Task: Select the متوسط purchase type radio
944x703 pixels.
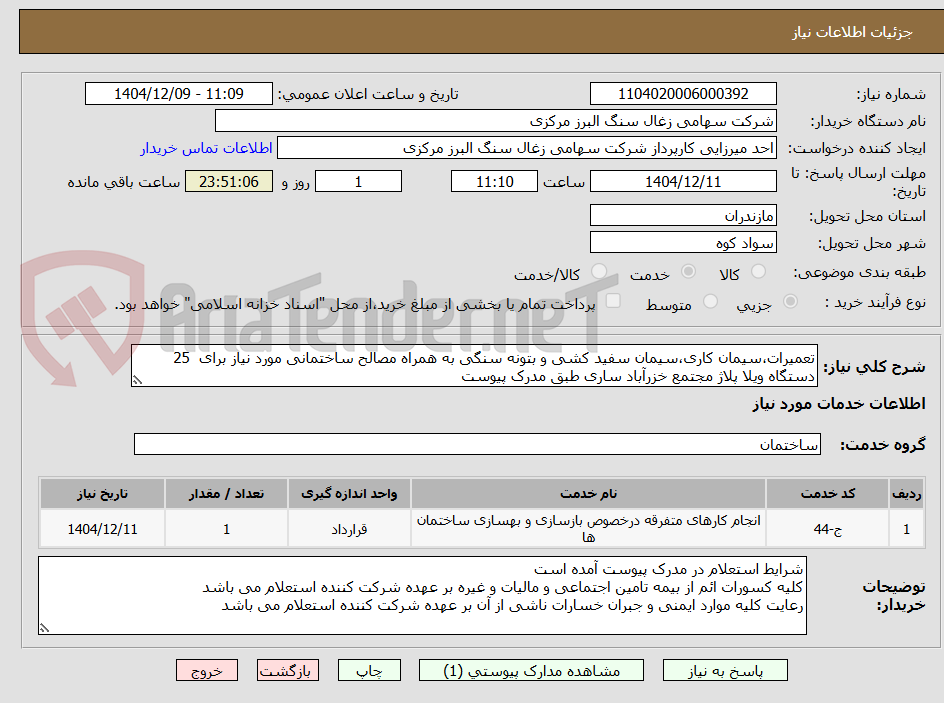Action: pos(710,301)
